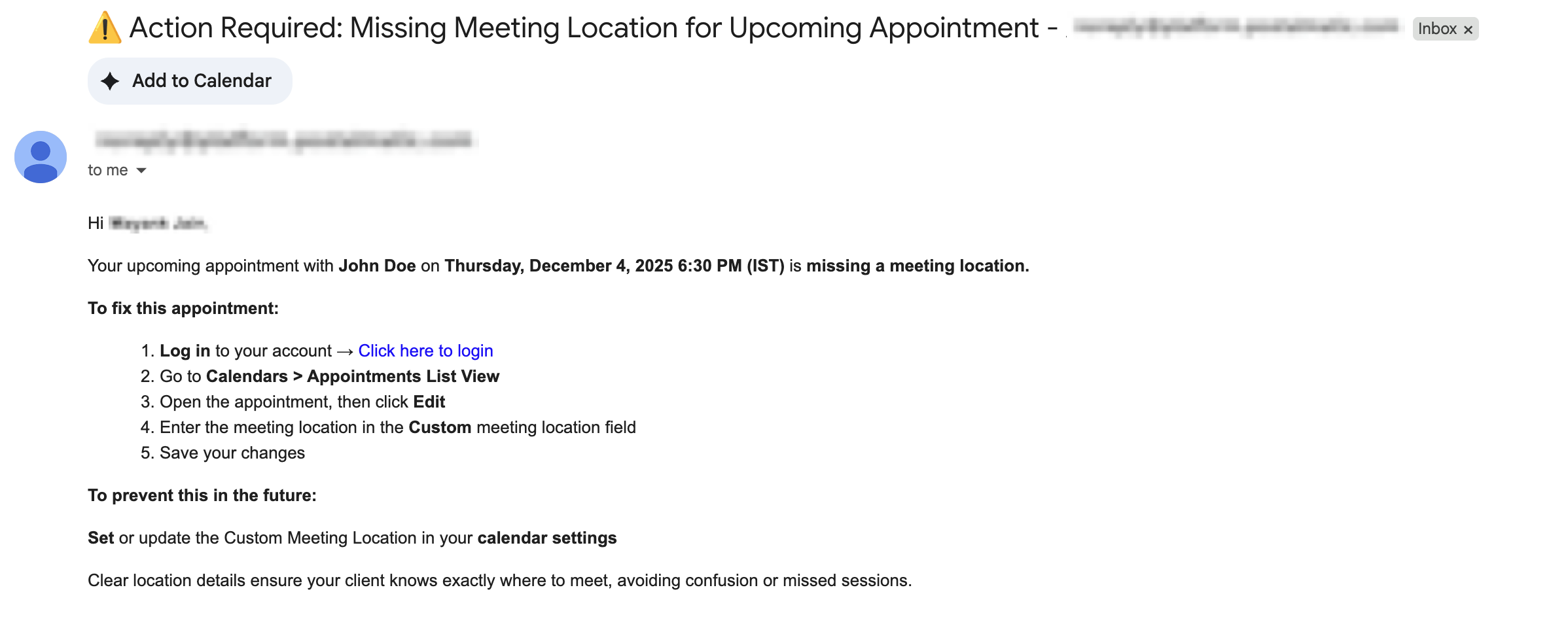Click the blurred sender email address
Viewport: 1568px width, 628px height.
click(x=283, y=140)
